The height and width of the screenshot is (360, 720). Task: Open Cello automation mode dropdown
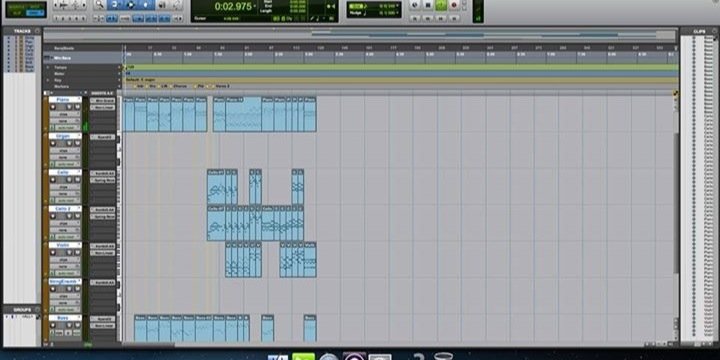[67, 200]
